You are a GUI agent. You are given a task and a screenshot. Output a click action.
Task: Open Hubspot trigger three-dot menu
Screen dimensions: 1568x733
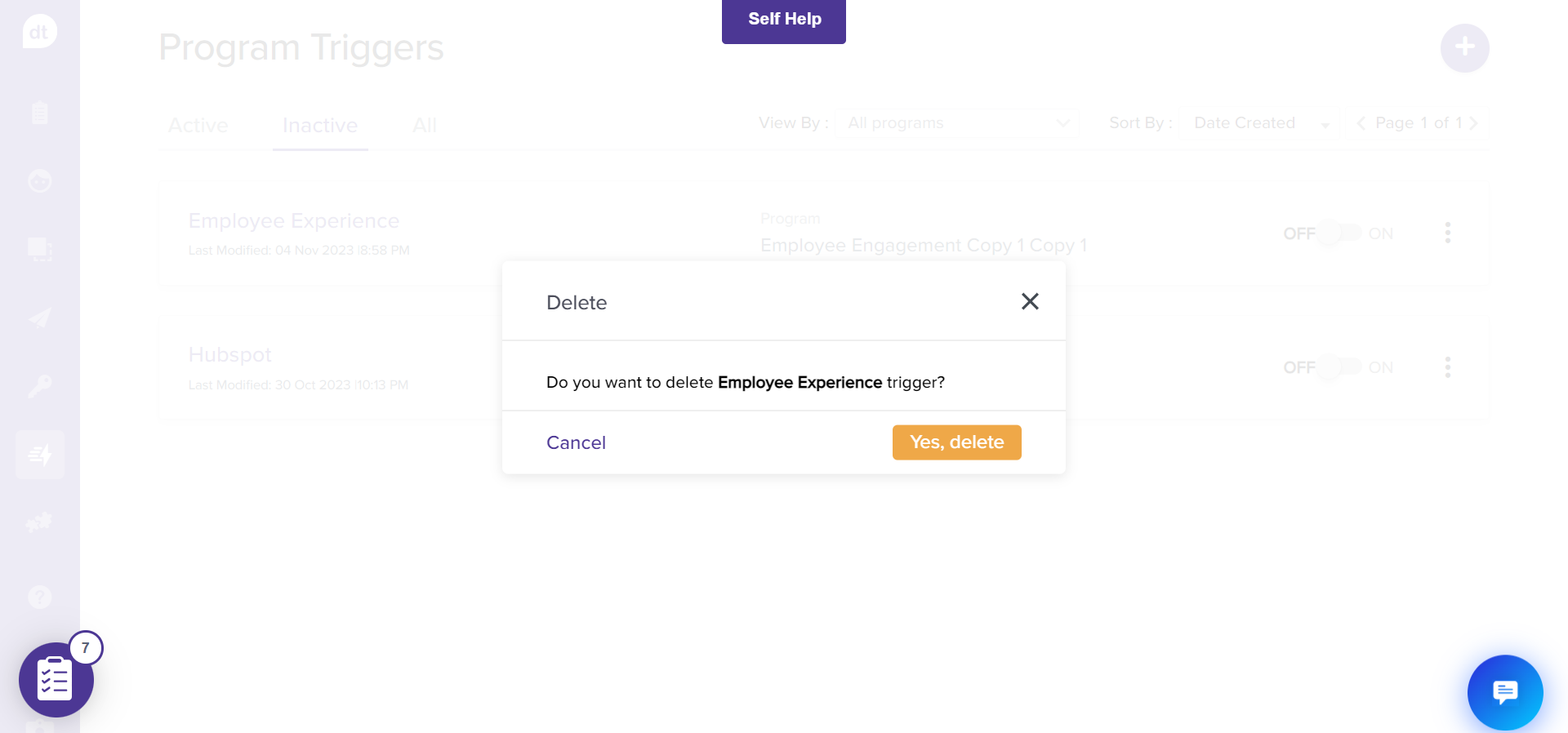(x=1448, y=367)
